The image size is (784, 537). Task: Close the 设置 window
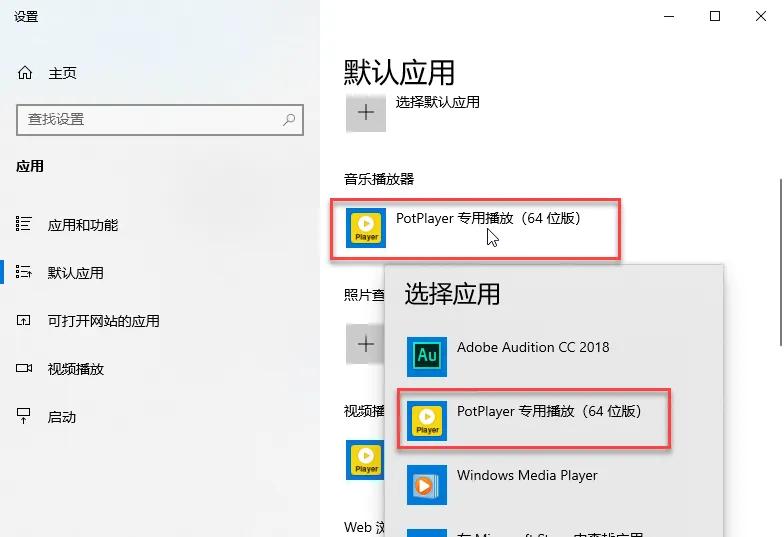[x=761, y=16]
